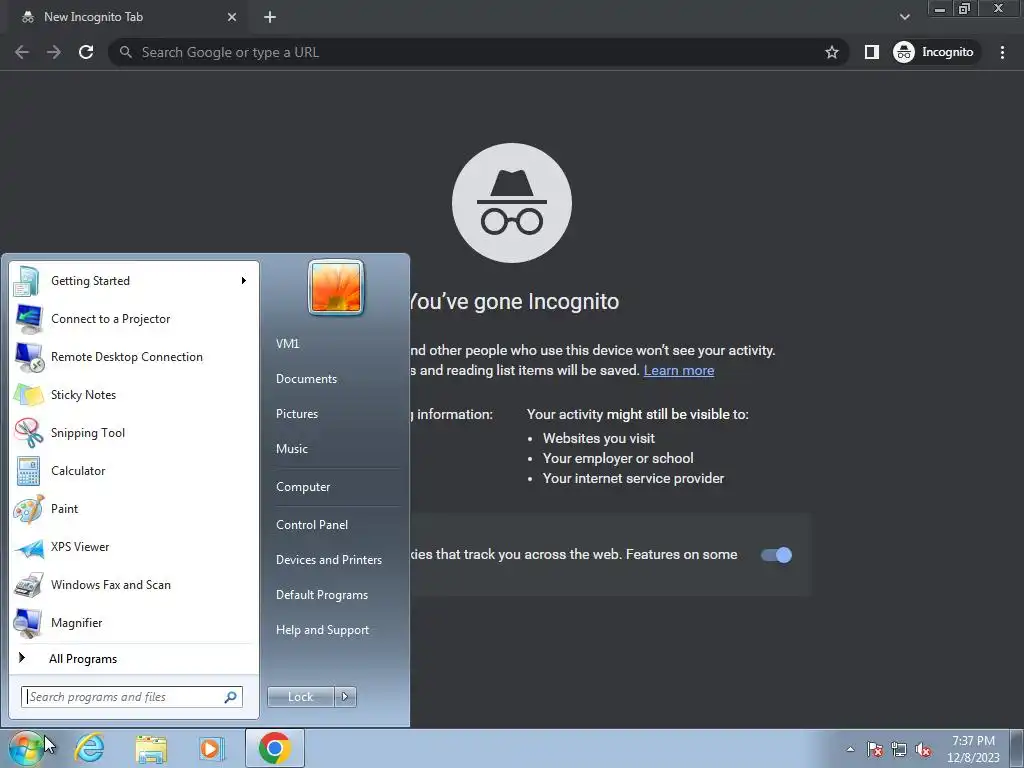Reload the page in Chrome

coord(86,52)
